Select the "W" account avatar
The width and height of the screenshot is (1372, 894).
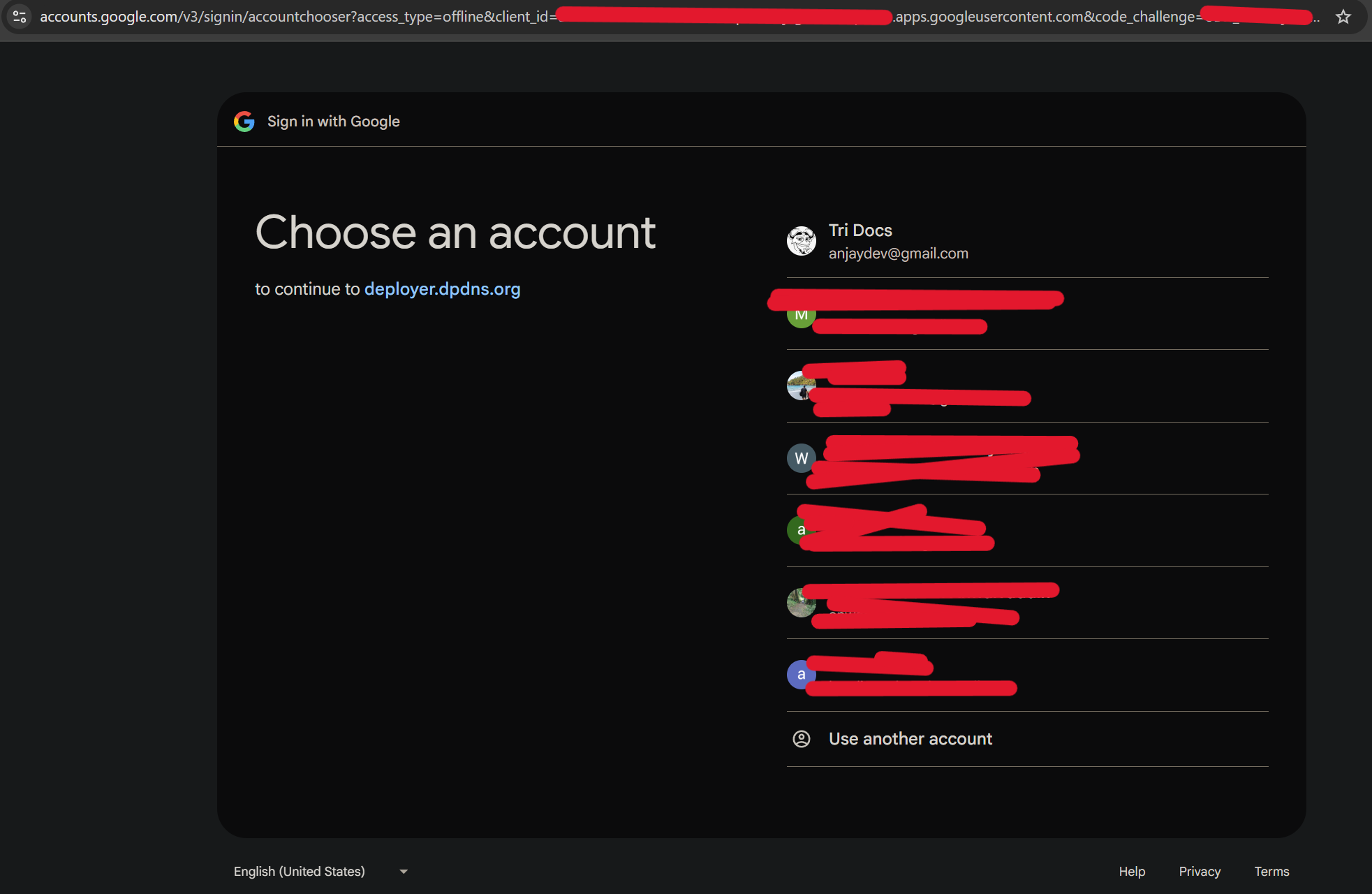[802, 458]
